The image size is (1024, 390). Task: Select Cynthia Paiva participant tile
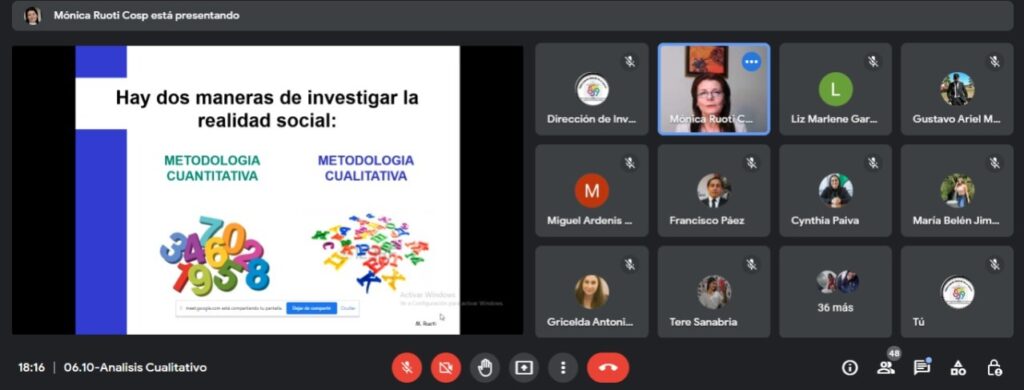click(835, 190)
